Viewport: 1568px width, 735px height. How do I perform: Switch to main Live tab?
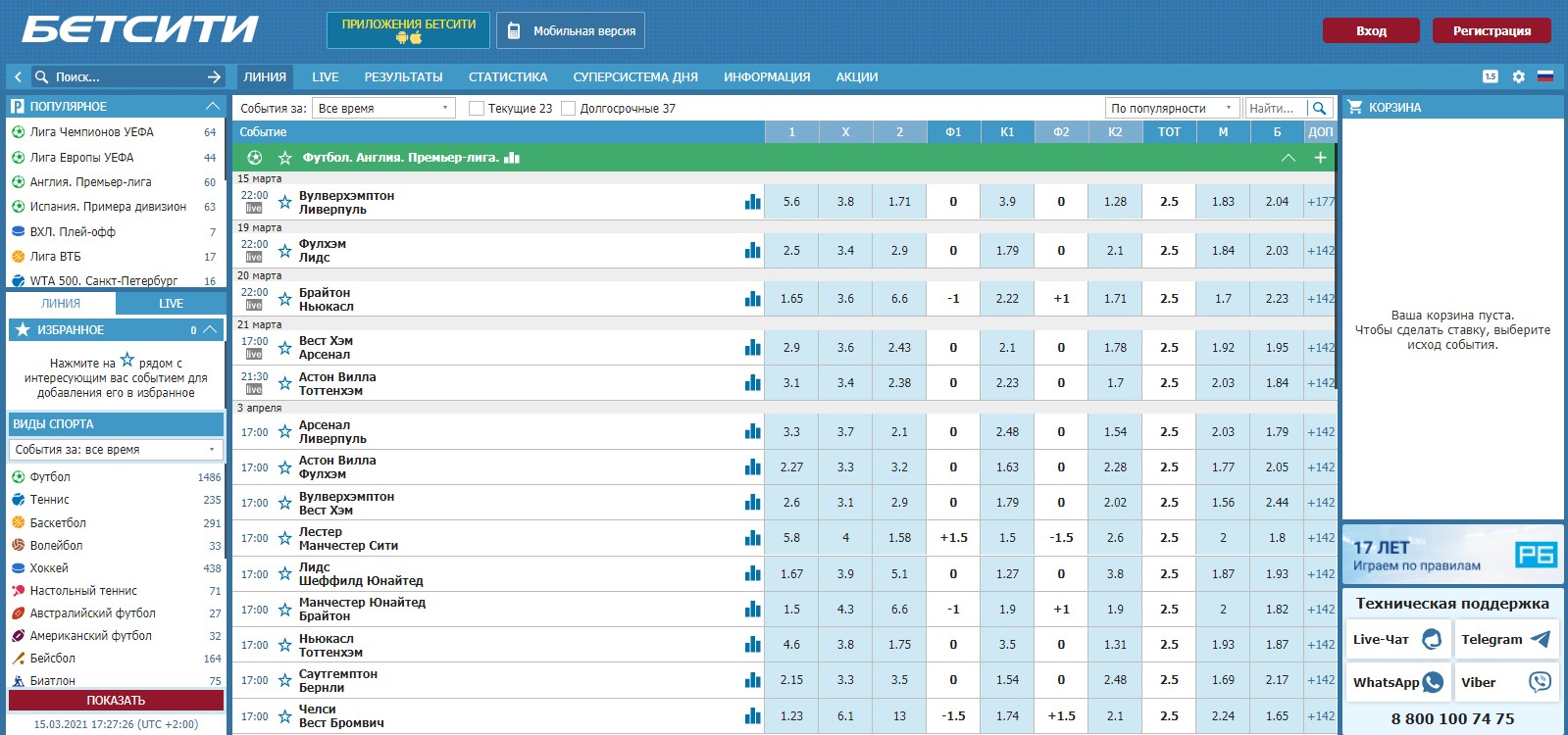click(x=326, y=76)
